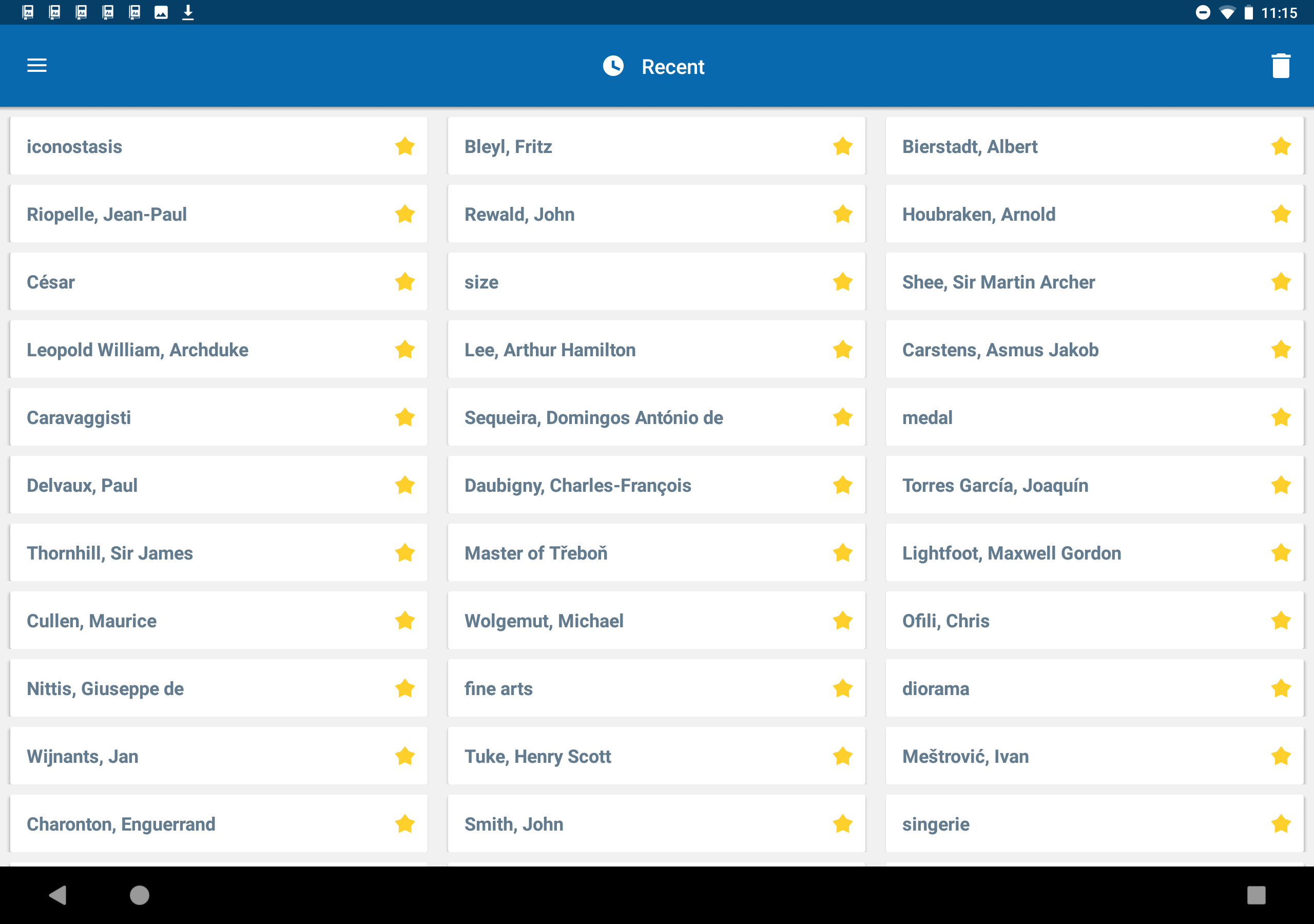Click star next to Master of Třeboň

click(x=842, y=553)
